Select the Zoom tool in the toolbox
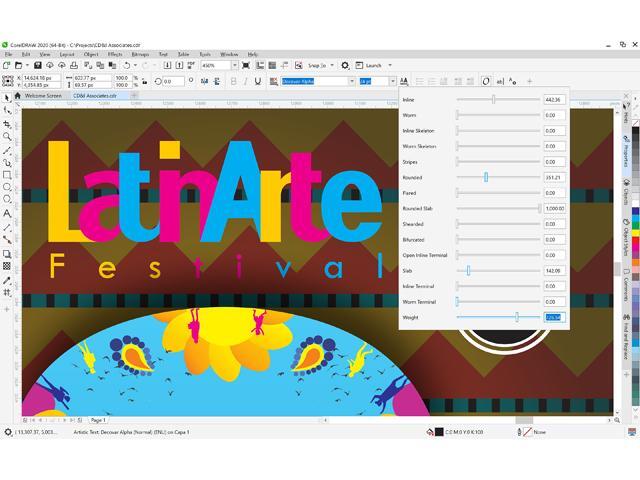 click(x=7, y=136)
